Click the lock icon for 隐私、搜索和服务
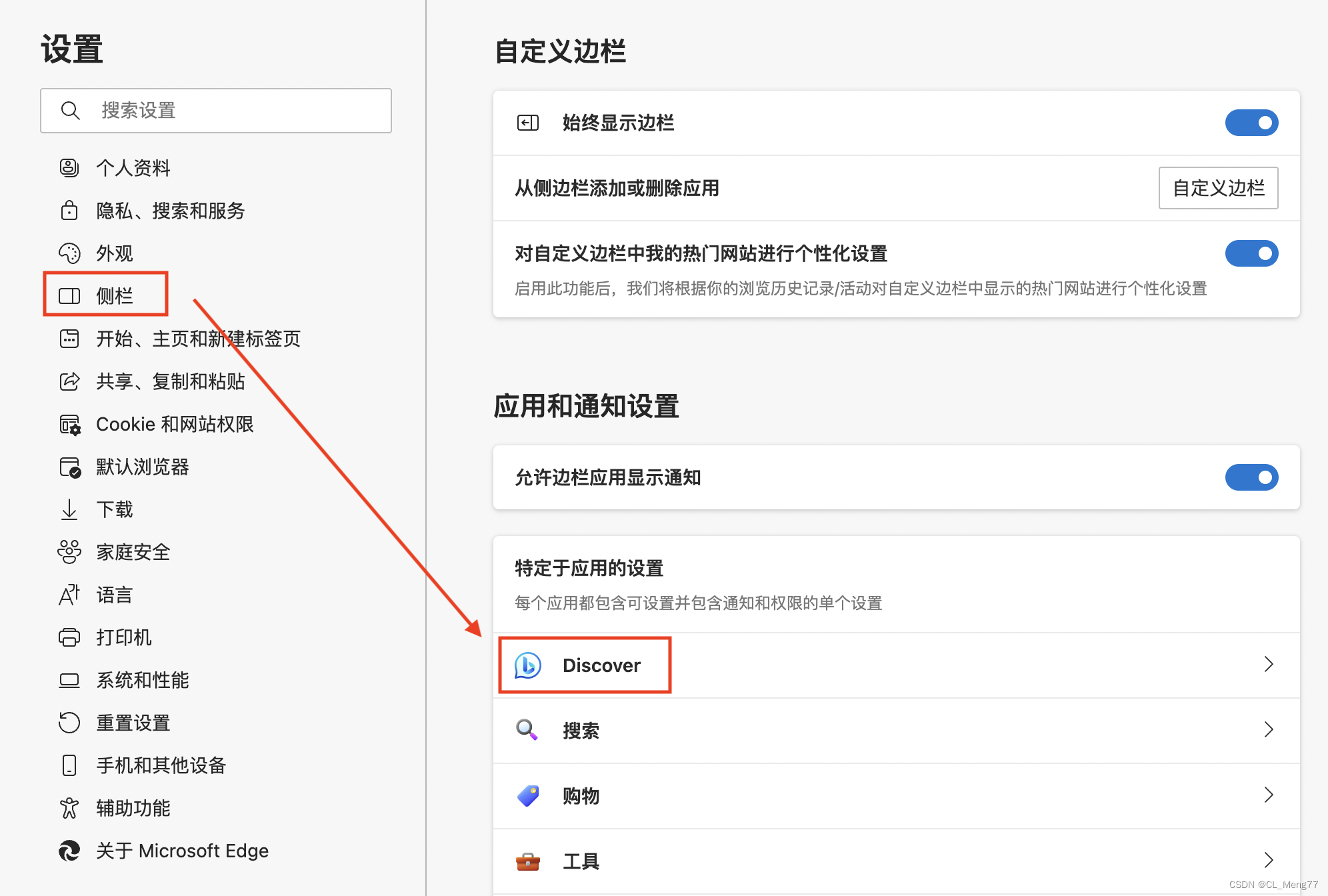1328x896 pixels. point(69,210)
